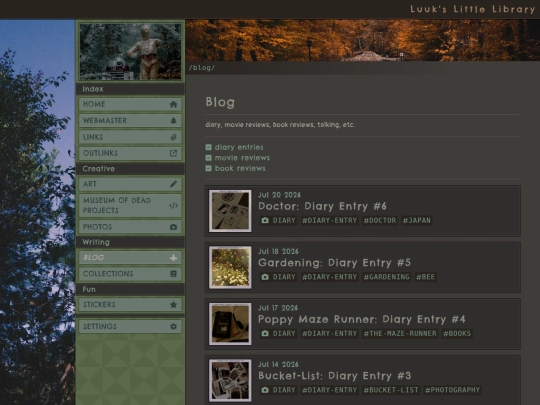Click the #BEE tag

426,277
